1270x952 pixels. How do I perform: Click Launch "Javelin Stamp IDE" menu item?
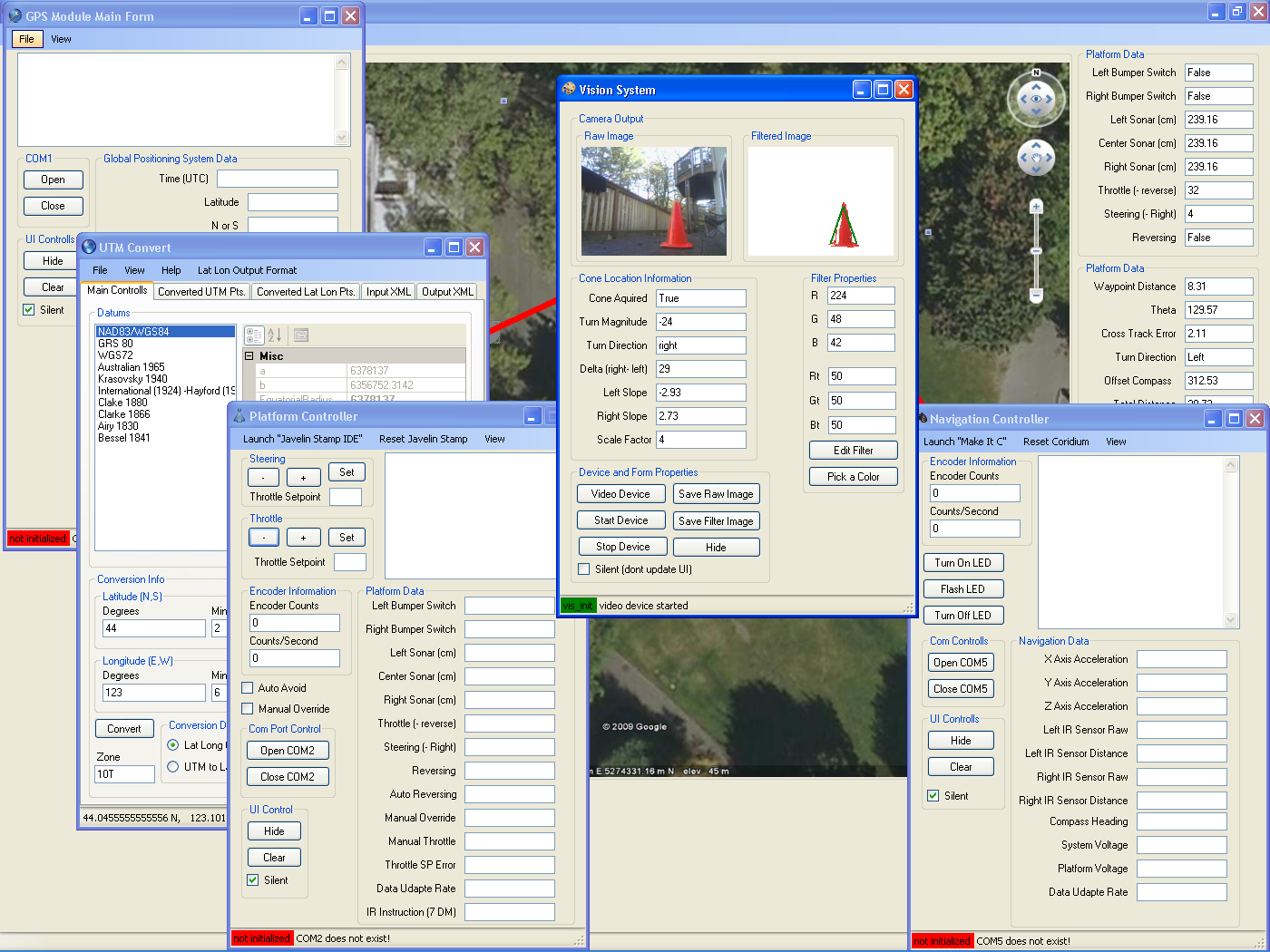click(302, 439)
